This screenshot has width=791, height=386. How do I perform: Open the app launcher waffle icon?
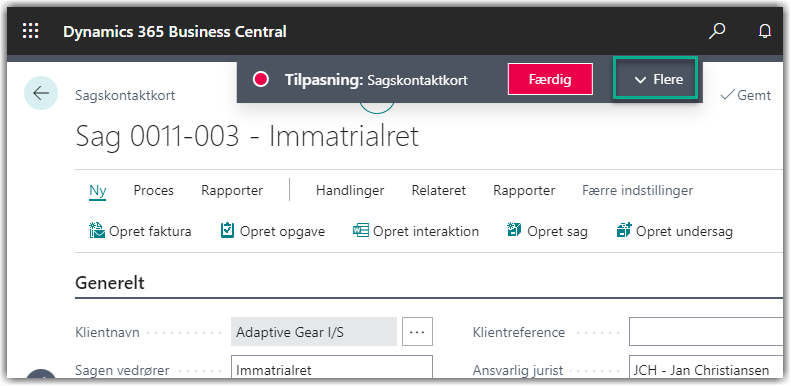pos(31,31)
